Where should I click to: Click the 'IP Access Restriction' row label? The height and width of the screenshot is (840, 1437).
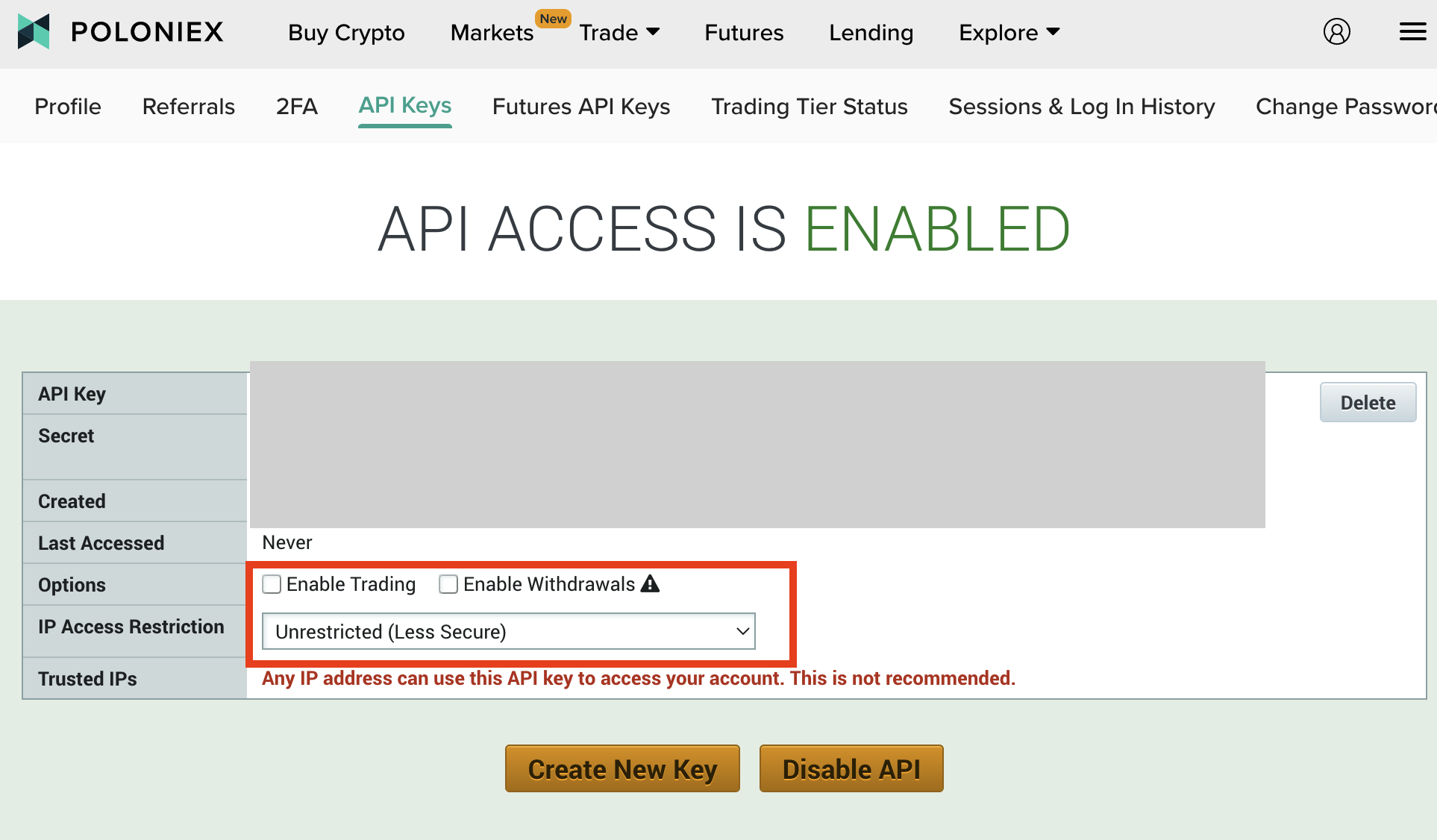coord(131,627)
